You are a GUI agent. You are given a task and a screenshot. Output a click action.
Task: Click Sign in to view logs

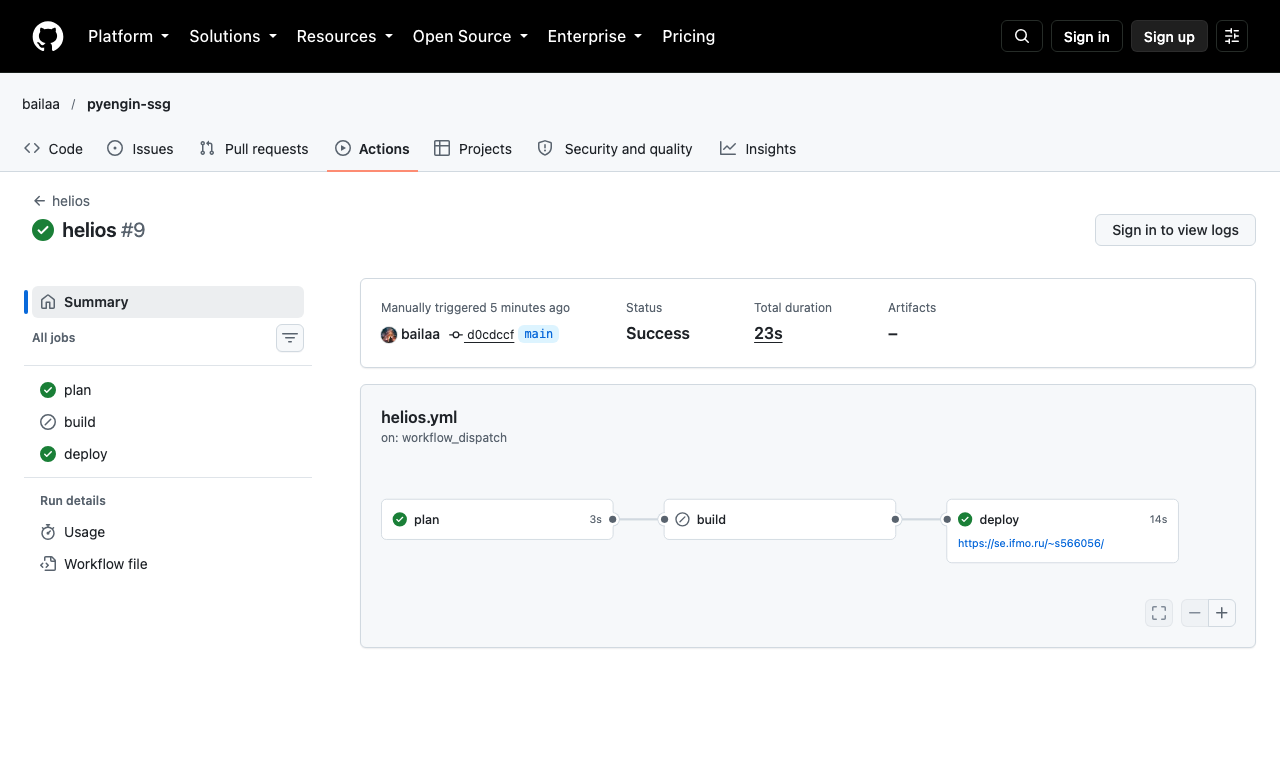click(x=1175, y=230)
